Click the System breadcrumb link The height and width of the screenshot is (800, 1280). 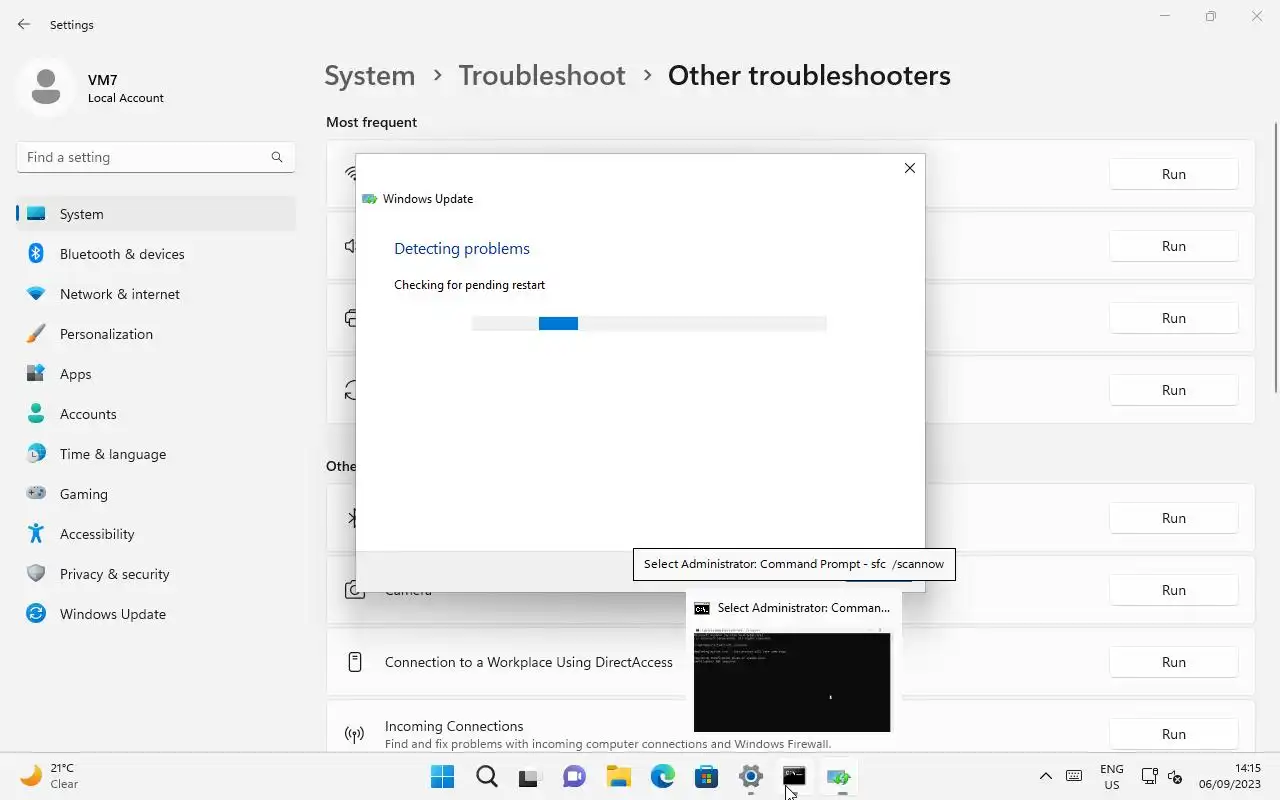(x=369, y=75)
